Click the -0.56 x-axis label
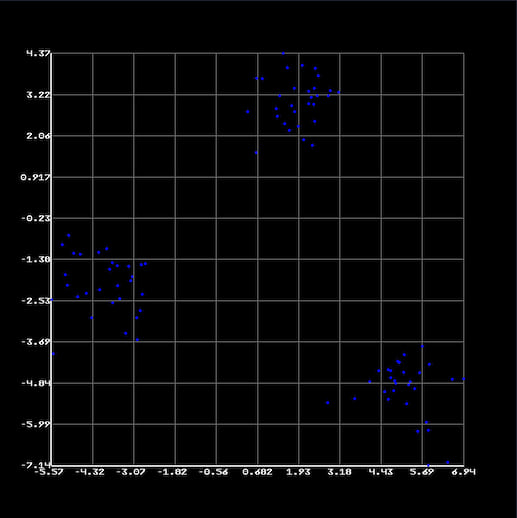 (214, 472)
